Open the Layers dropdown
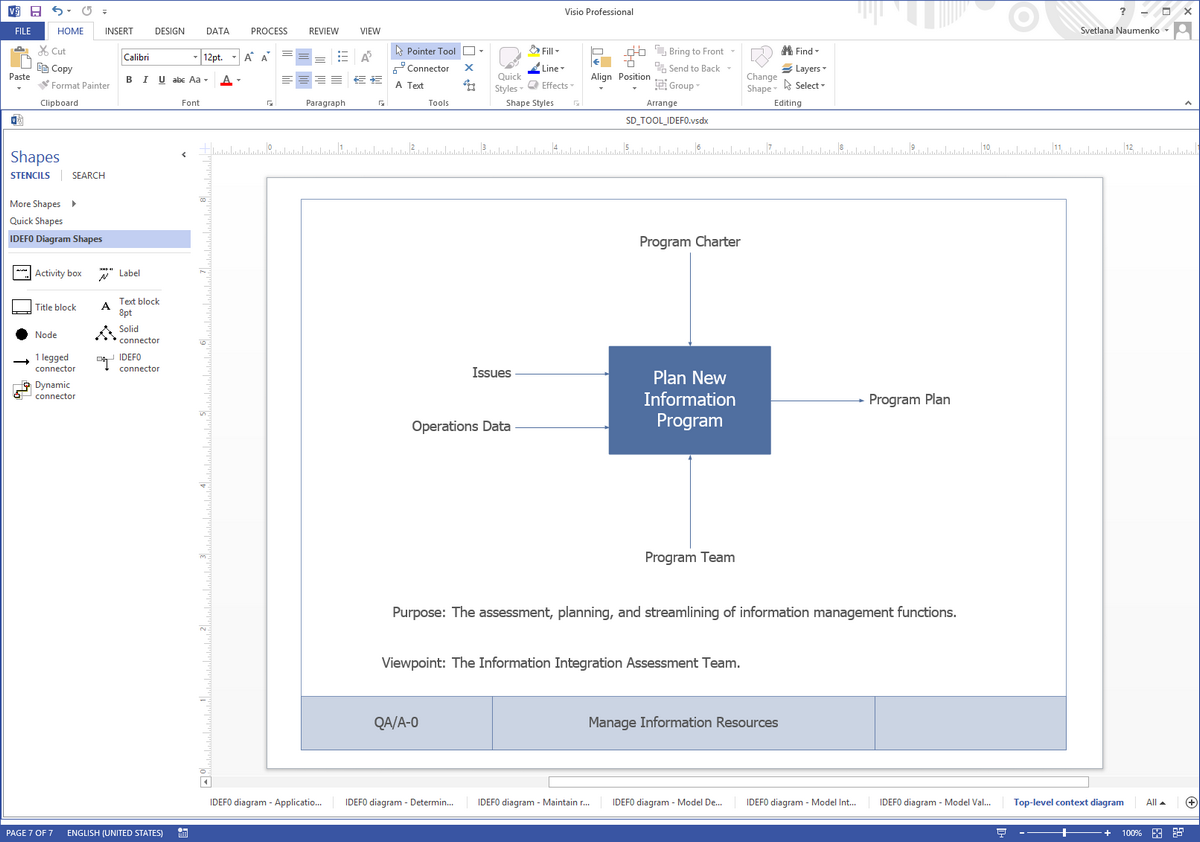 coord(805,69)
